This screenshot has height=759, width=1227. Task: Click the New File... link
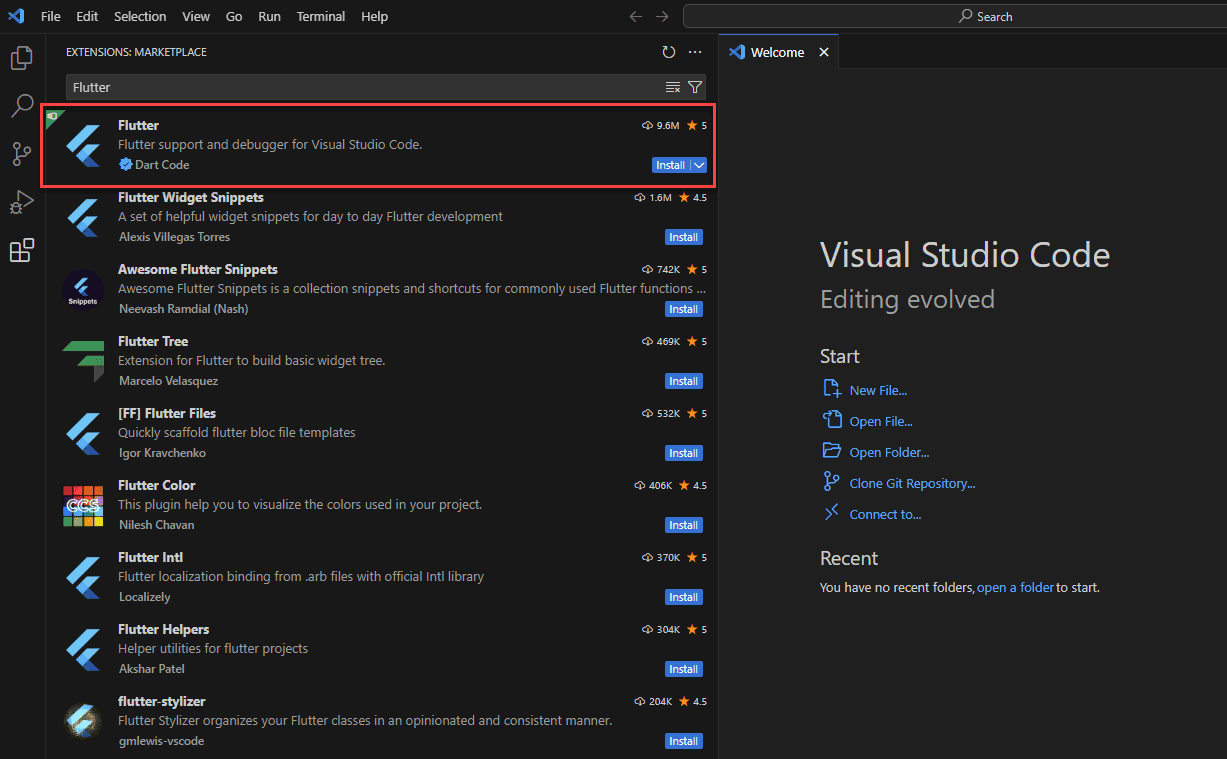[878, 390]
